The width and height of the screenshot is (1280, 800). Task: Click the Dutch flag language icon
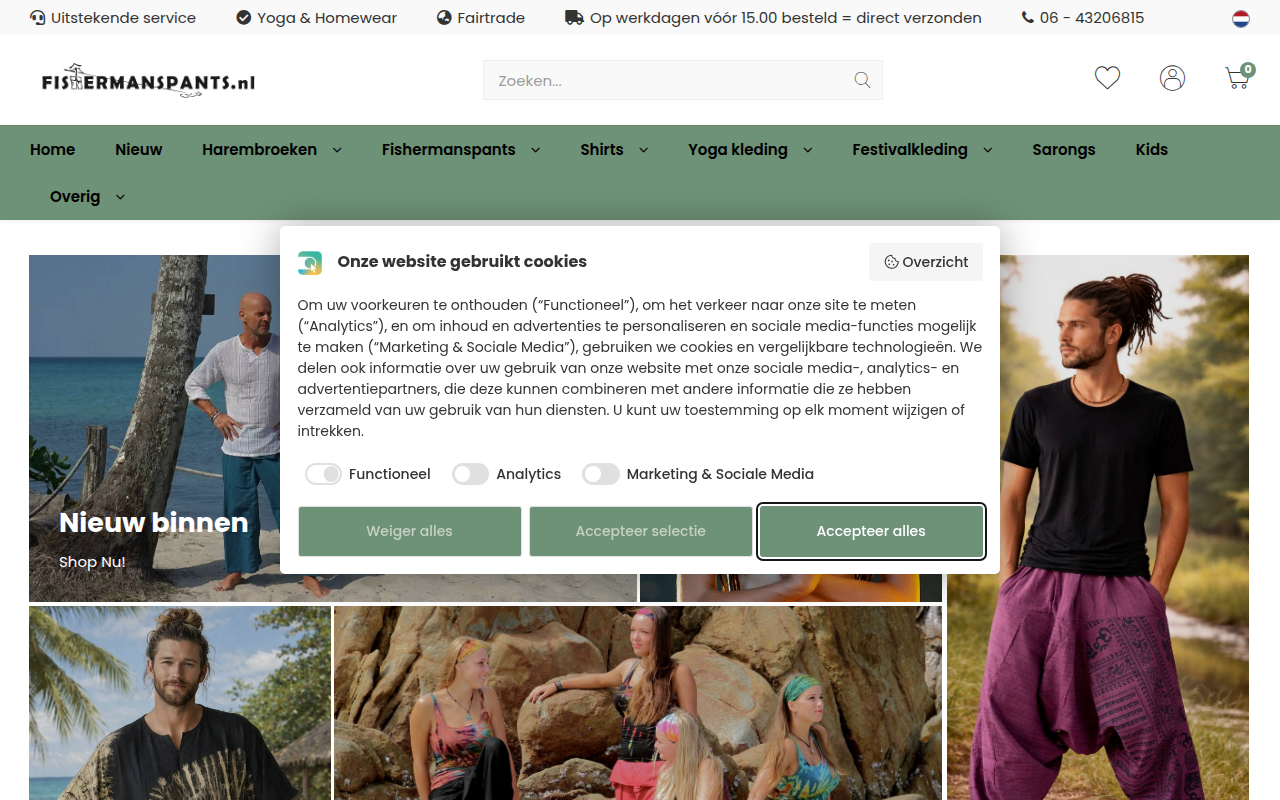click(1241, 18)
